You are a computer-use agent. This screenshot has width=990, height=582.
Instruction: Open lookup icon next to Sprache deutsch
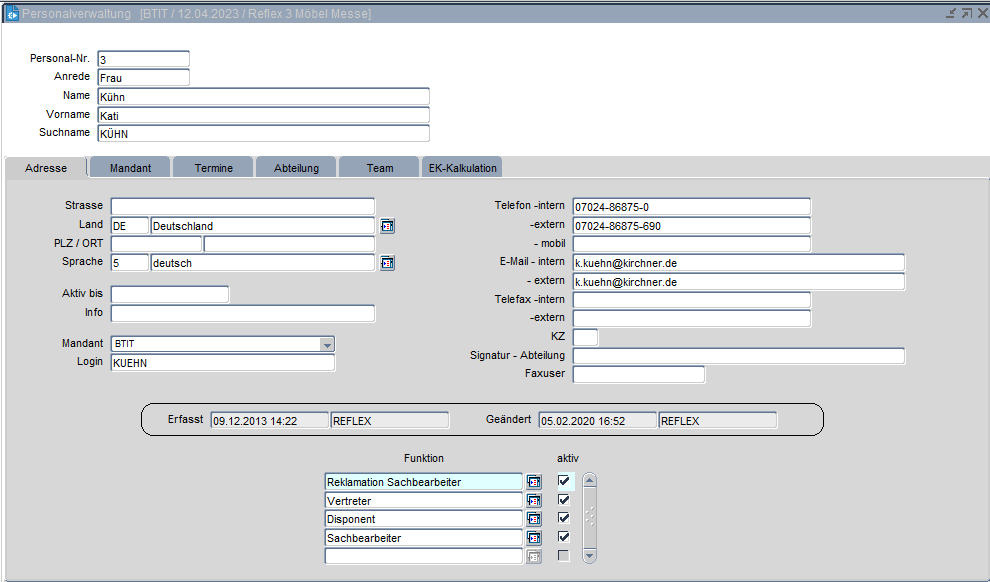click(x=387, y=263)
